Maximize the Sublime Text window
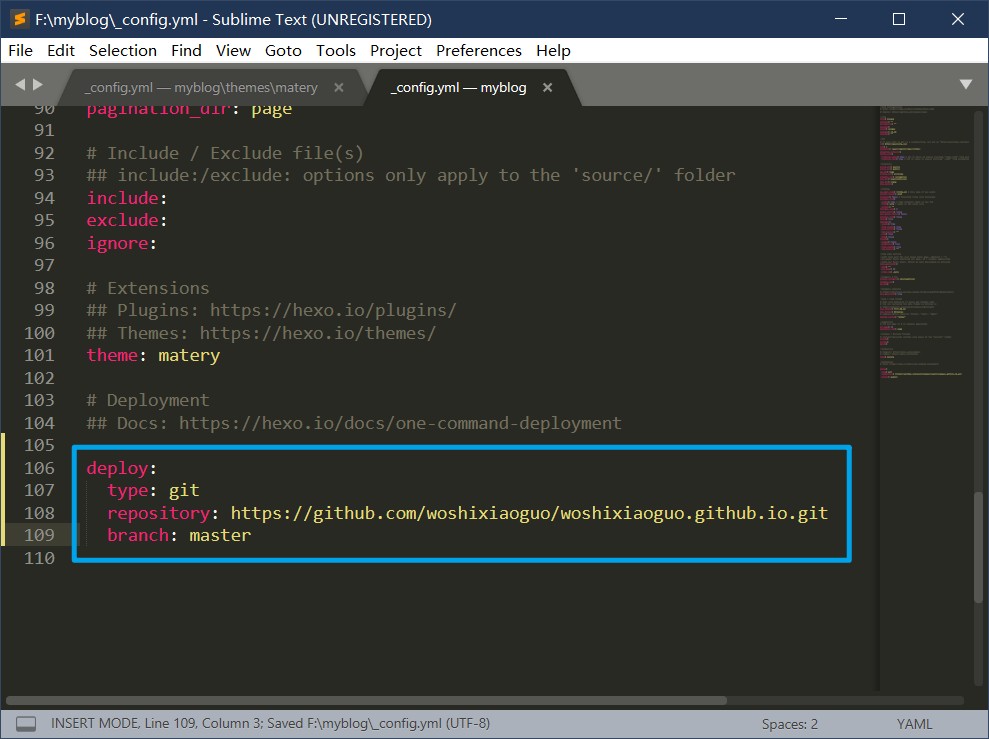Screen dimensions: 989x739 (x=899, y=19)
